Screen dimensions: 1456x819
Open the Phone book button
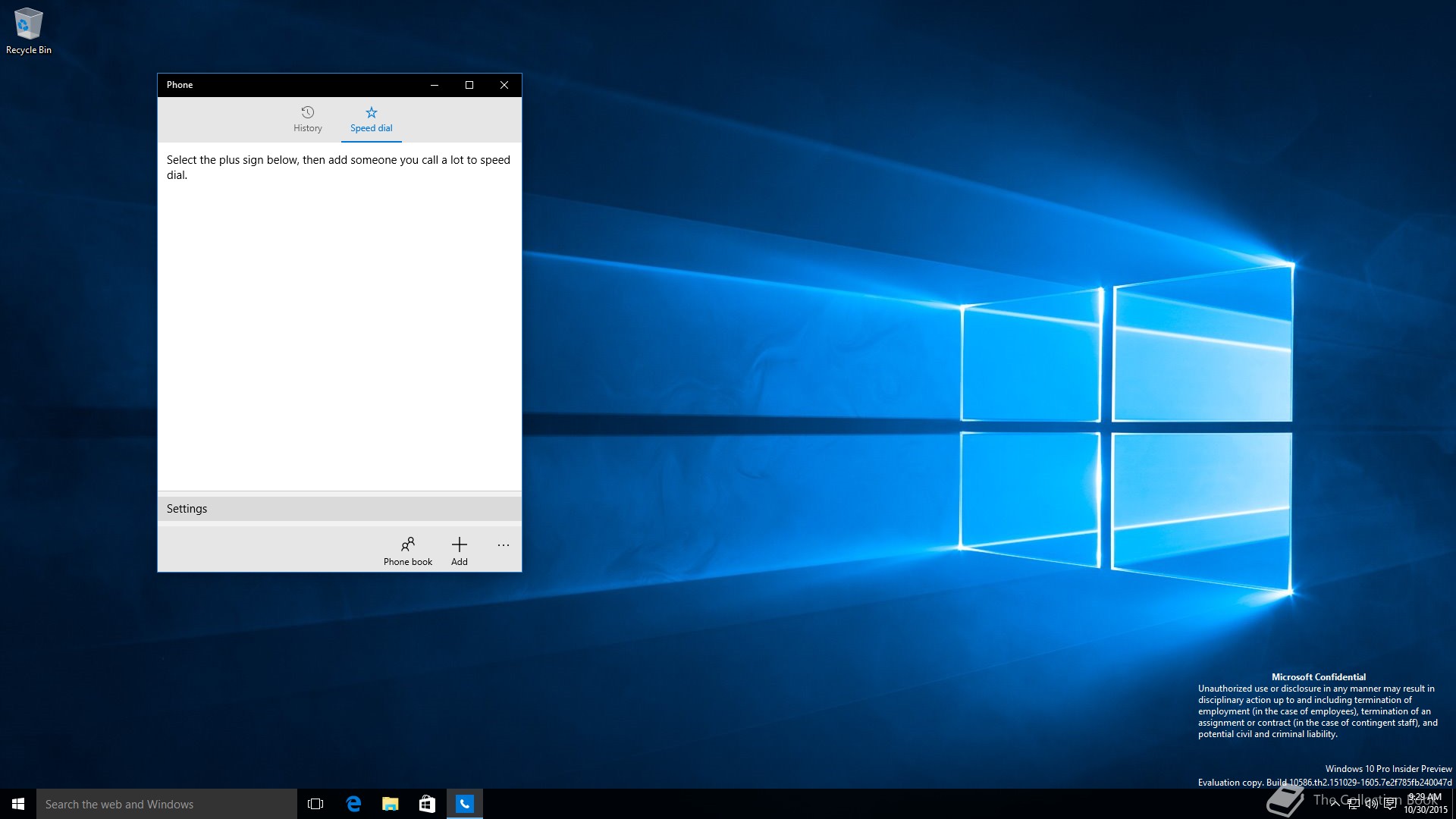408,551
